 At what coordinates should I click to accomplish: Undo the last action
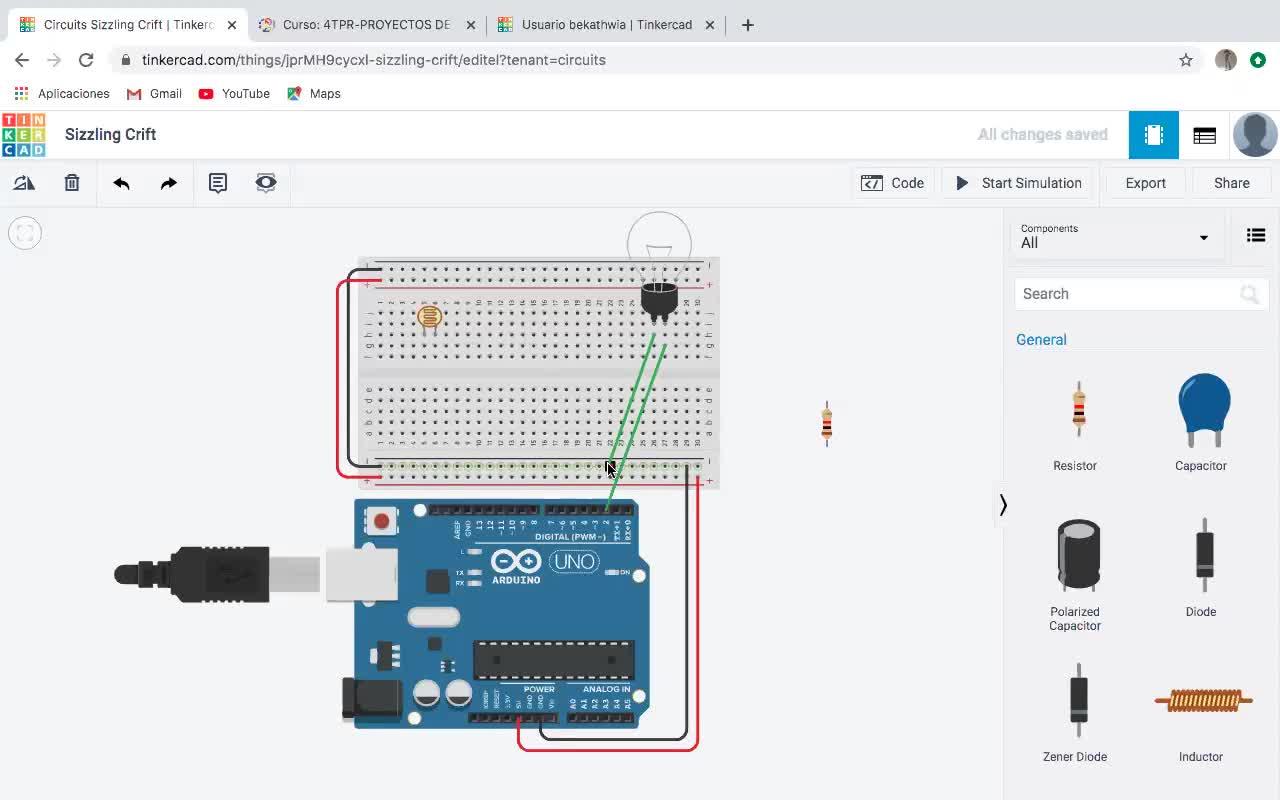coord(121,183)
